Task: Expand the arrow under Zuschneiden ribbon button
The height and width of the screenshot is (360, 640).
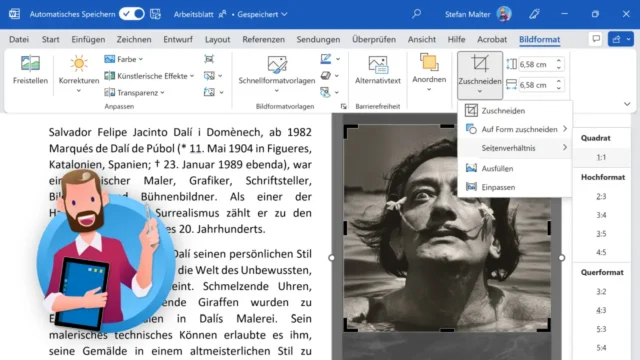Action: click(480, 92)
